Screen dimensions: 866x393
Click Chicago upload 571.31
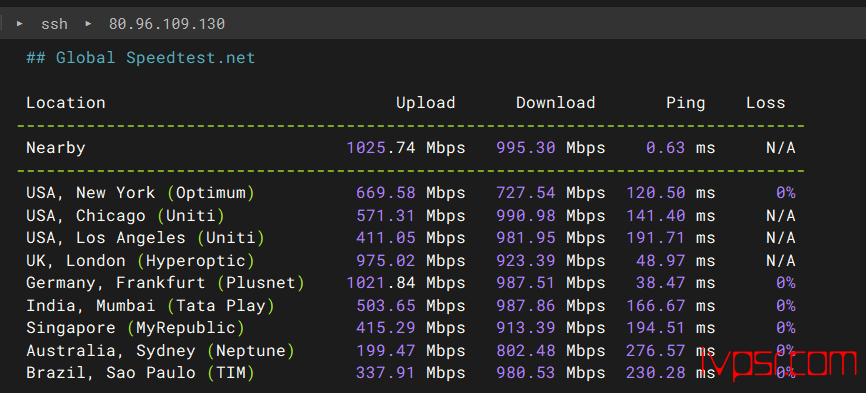coord(386,216)
